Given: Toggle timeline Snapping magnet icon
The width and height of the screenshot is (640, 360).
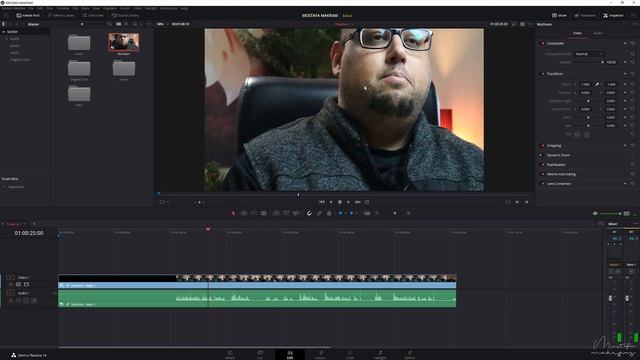Looking at the screenshot, I should [309, 213].
